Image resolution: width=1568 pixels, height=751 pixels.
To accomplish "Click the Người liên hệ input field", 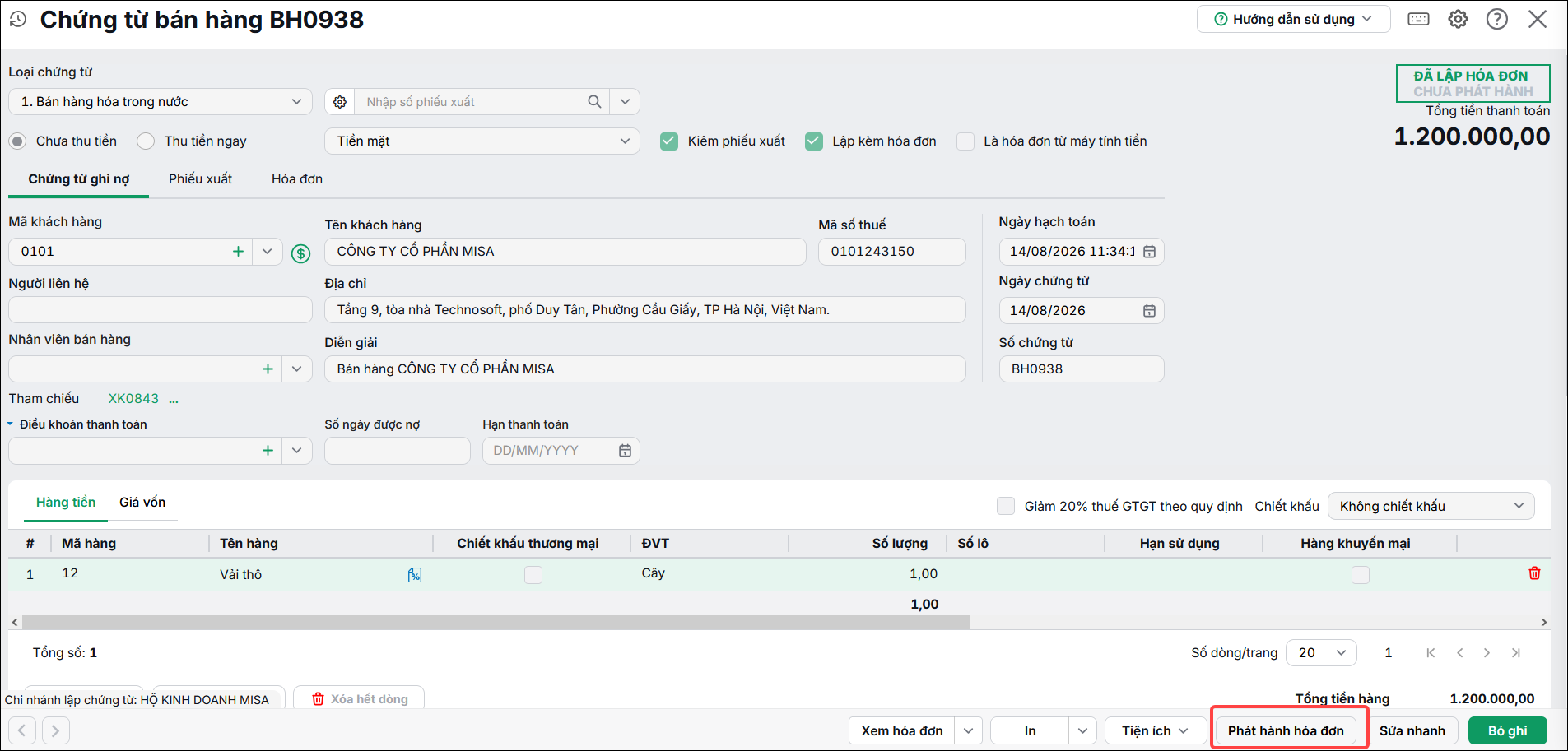I will pos(161,310).
